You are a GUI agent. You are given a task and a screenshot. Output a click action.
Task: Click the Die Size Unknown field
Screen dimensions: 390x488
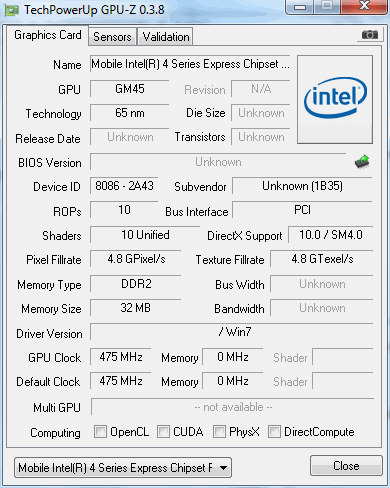261,113
